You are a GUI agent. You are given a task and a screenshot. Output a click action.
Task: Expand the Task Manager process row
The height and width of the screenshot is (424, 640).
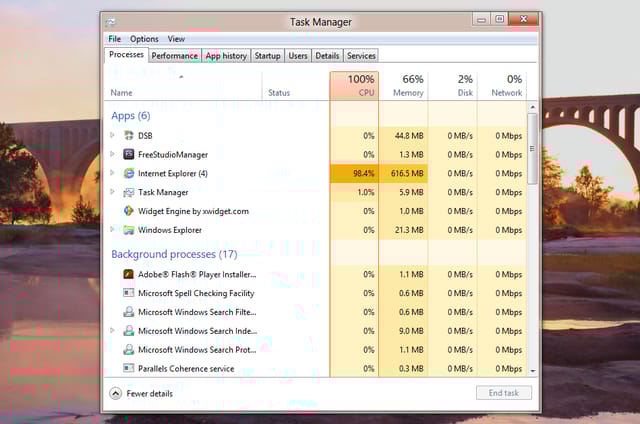[112, 192]
